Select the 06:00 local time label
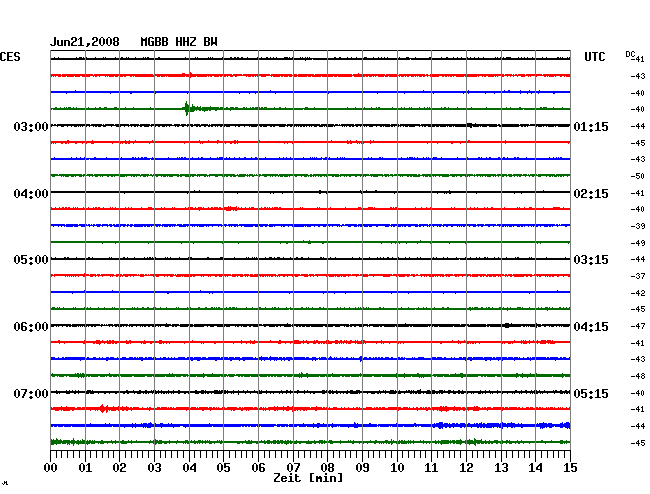Image resolution: width=650 pixels, height=494 pixels. 31,327
